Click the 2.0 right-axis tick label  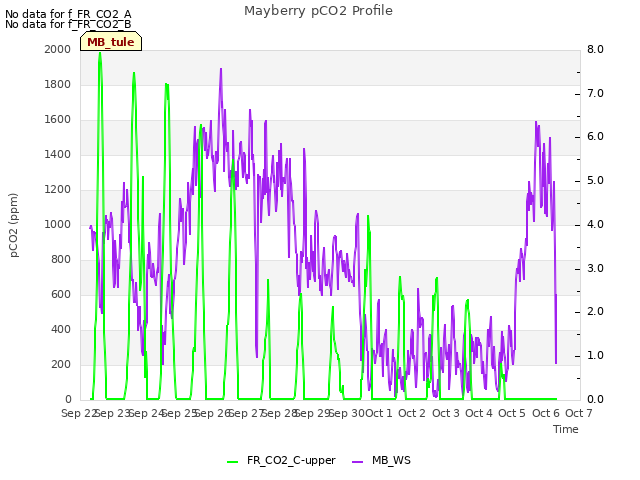(595, 312)
